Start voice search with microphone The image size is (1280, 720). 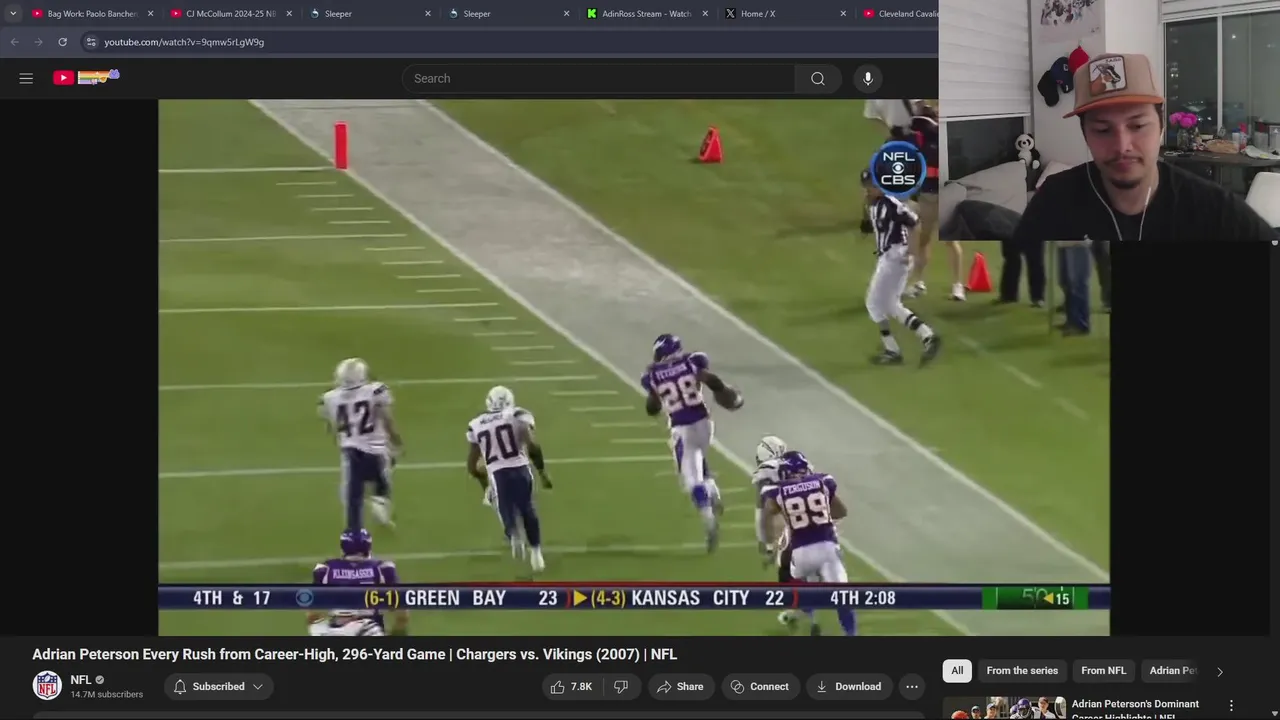868,78
